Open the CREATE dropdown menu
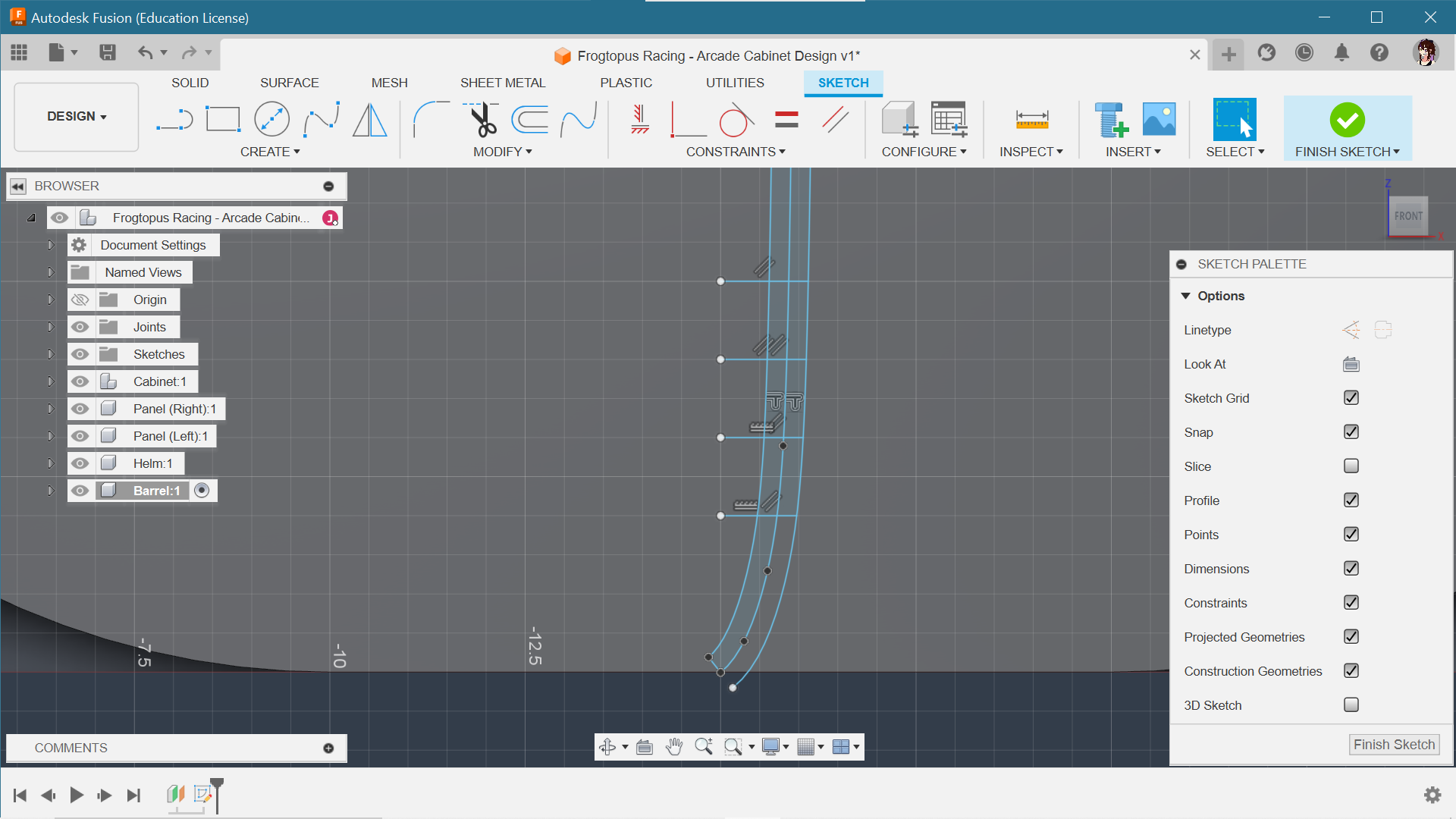The width and height of the screenshot is (1456, 819). coord(270,152)
